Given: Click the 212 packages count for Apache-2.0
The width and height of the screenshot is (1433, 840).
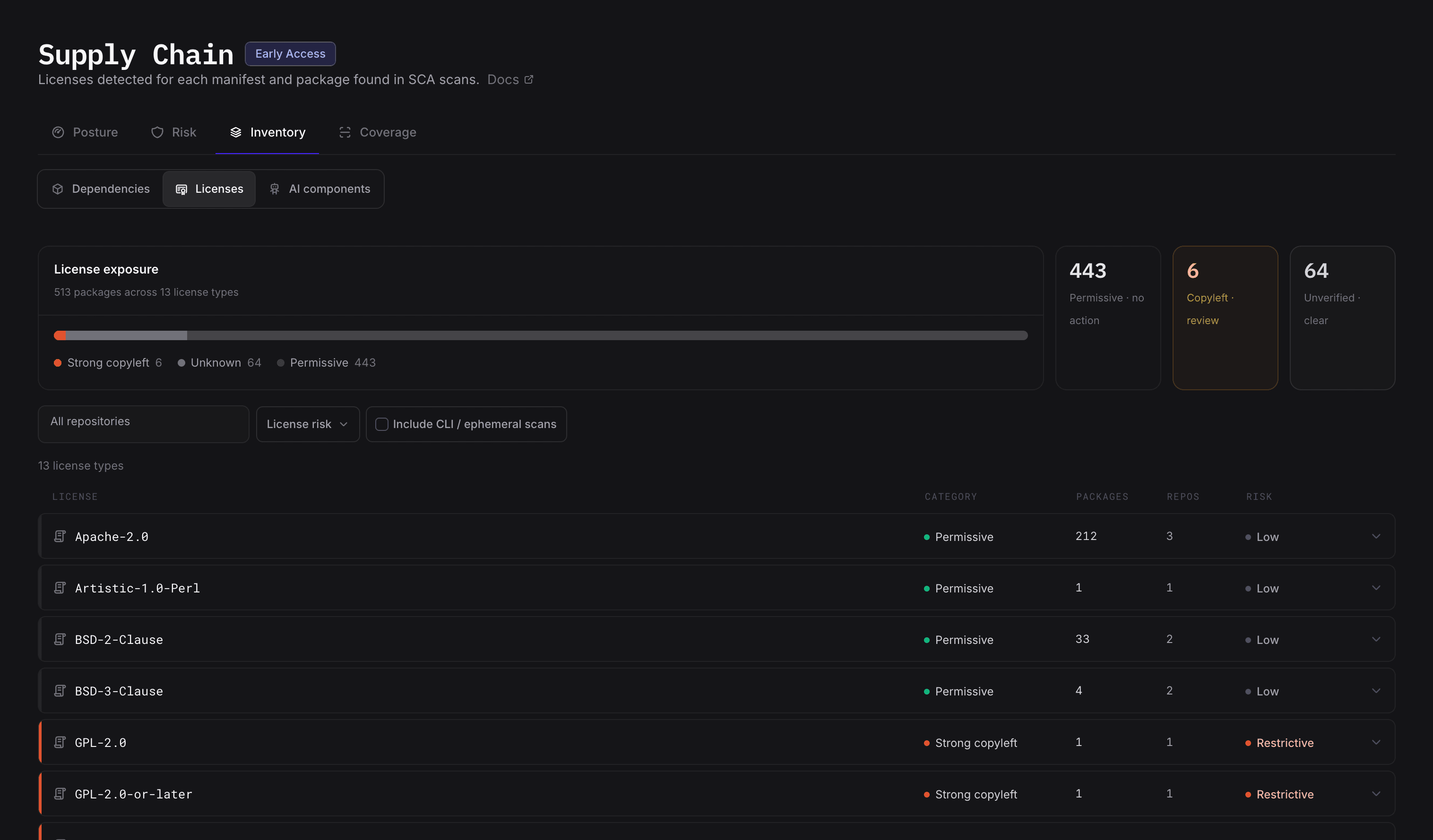Looking at the screenshot, I should click(1086, 536).
